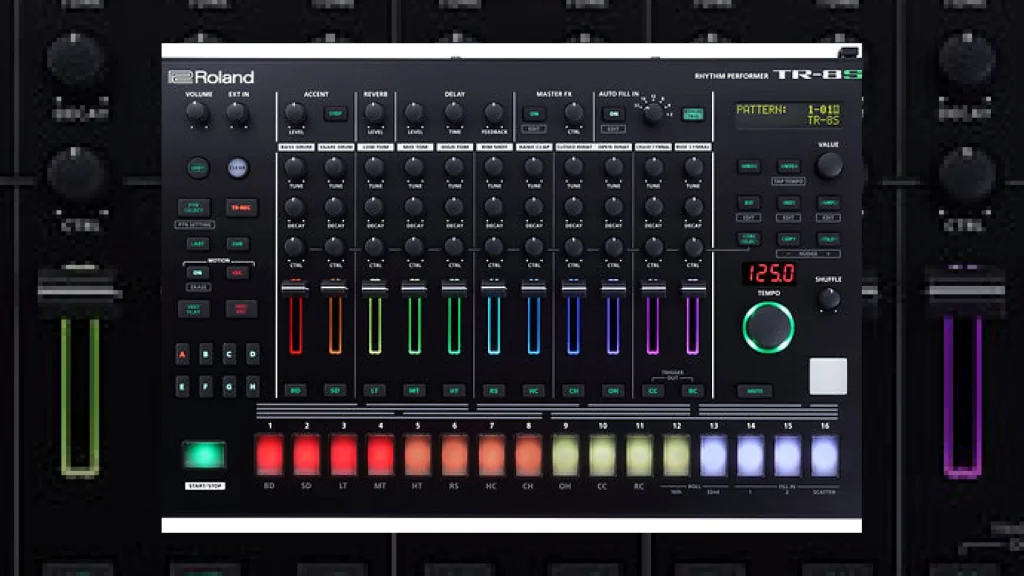Push the LAST button

(x=197, y=244)
